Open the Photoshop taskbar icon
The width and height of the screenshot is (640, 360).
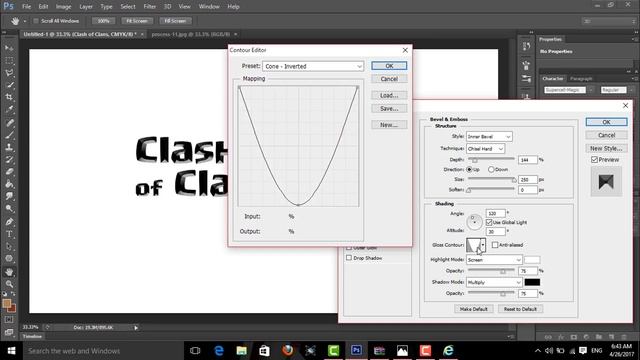coord(356,350)
